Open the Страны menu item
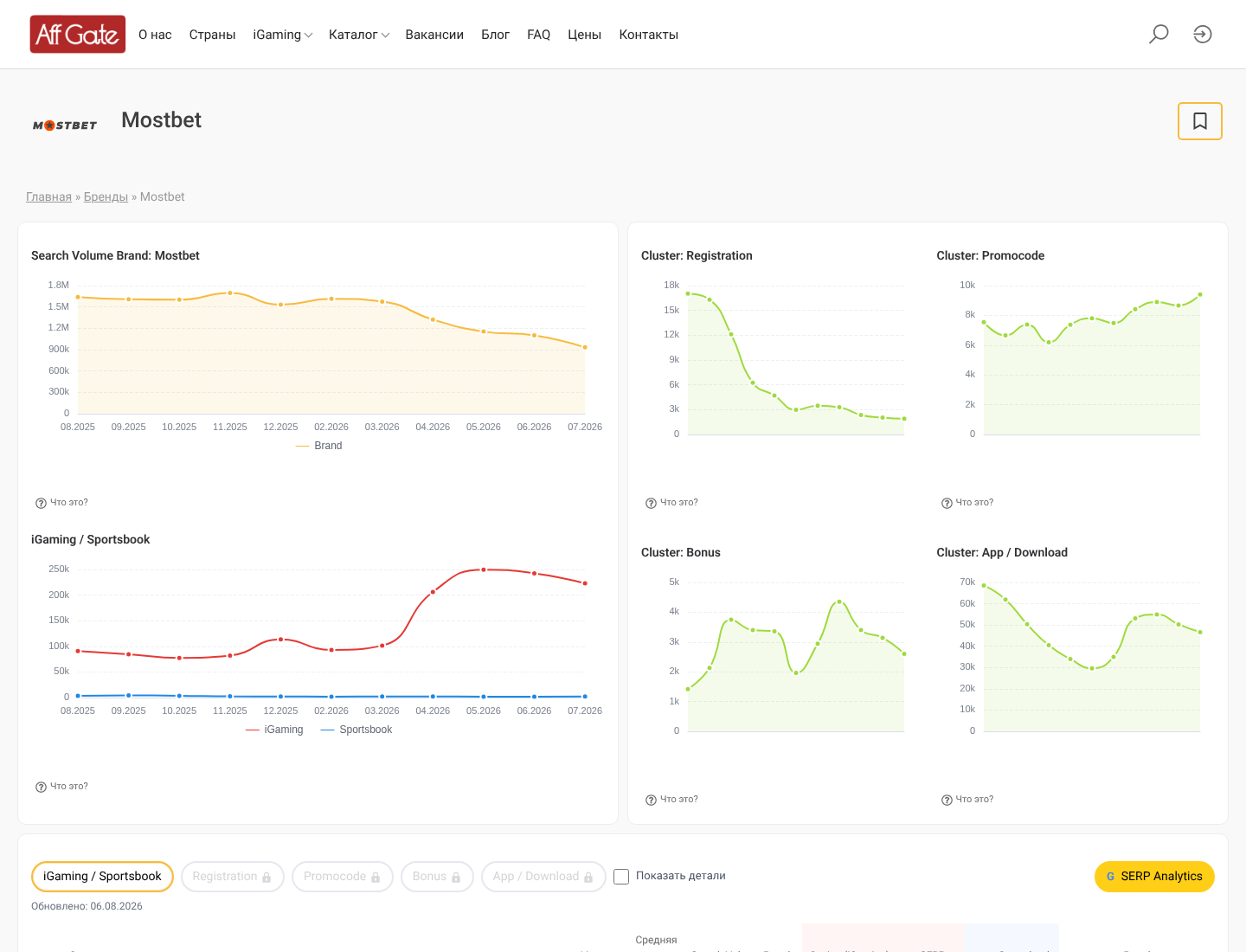 pyautogui.click(x=212, y=35)
